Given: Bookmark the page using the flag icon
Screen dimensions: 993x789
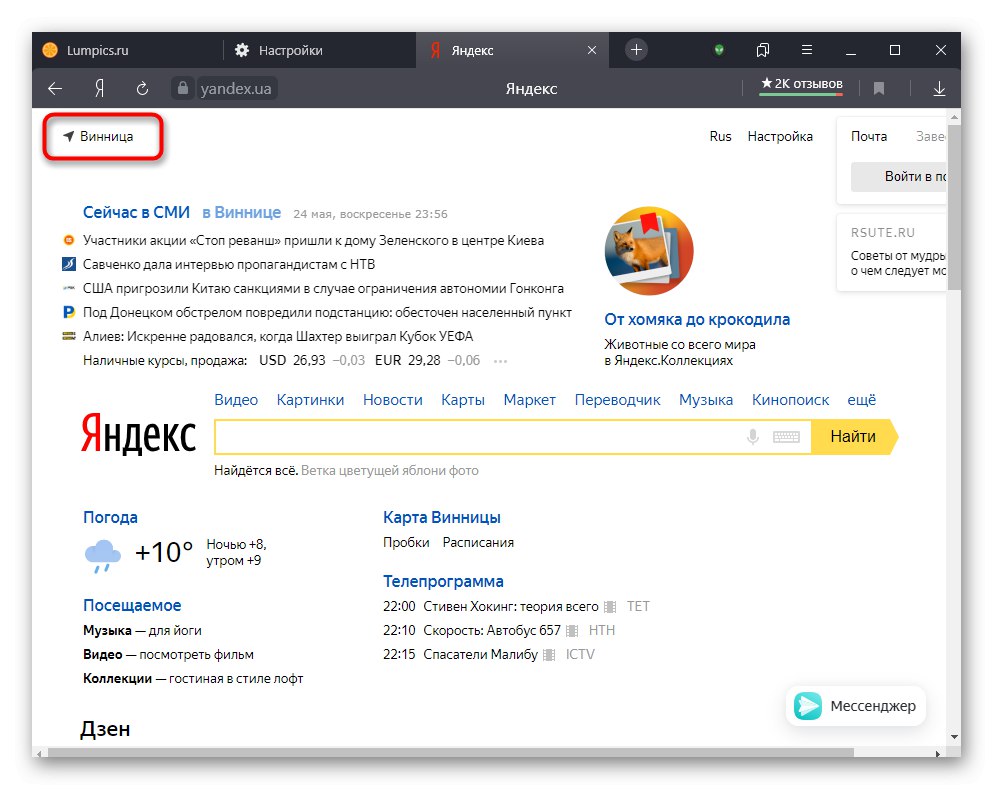Looking at the screenshot, I should 878,88.
